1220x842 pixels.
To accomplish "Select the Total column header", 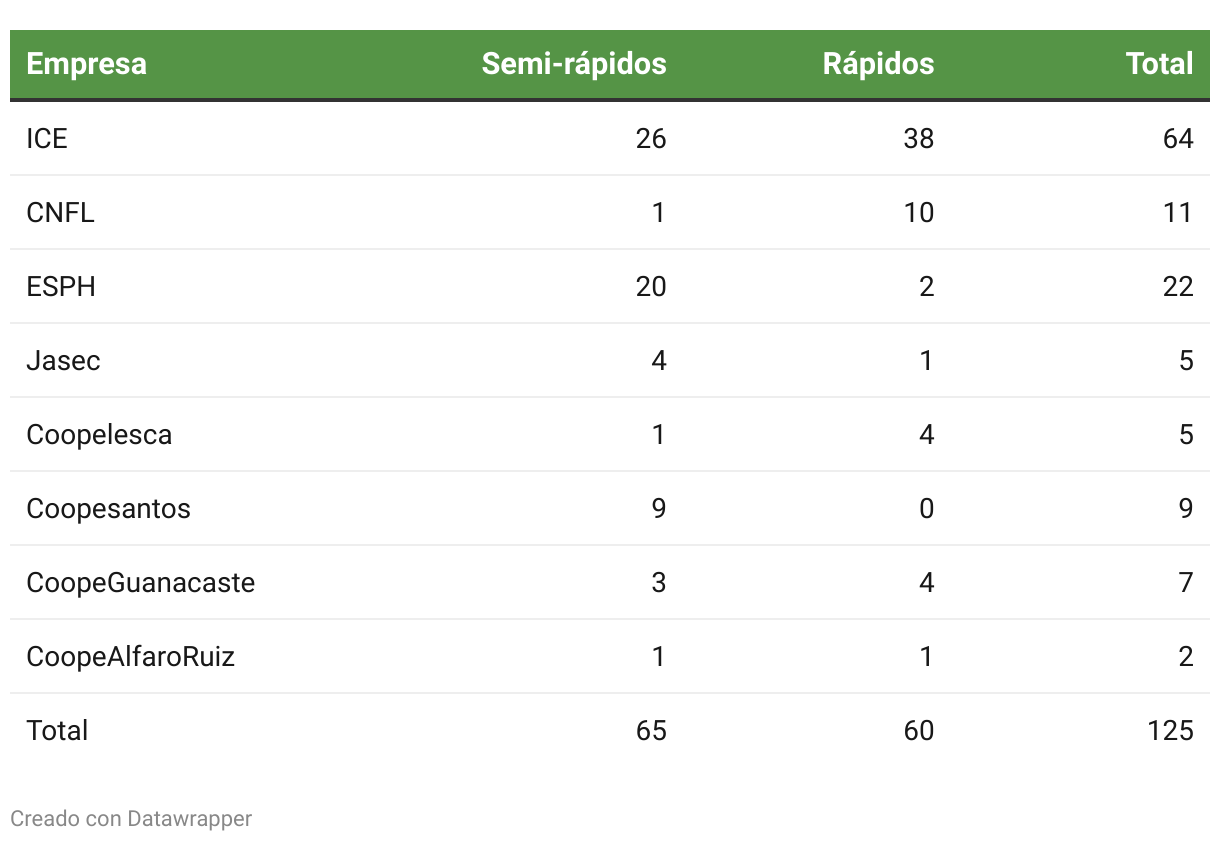I will pos(1159,64).
